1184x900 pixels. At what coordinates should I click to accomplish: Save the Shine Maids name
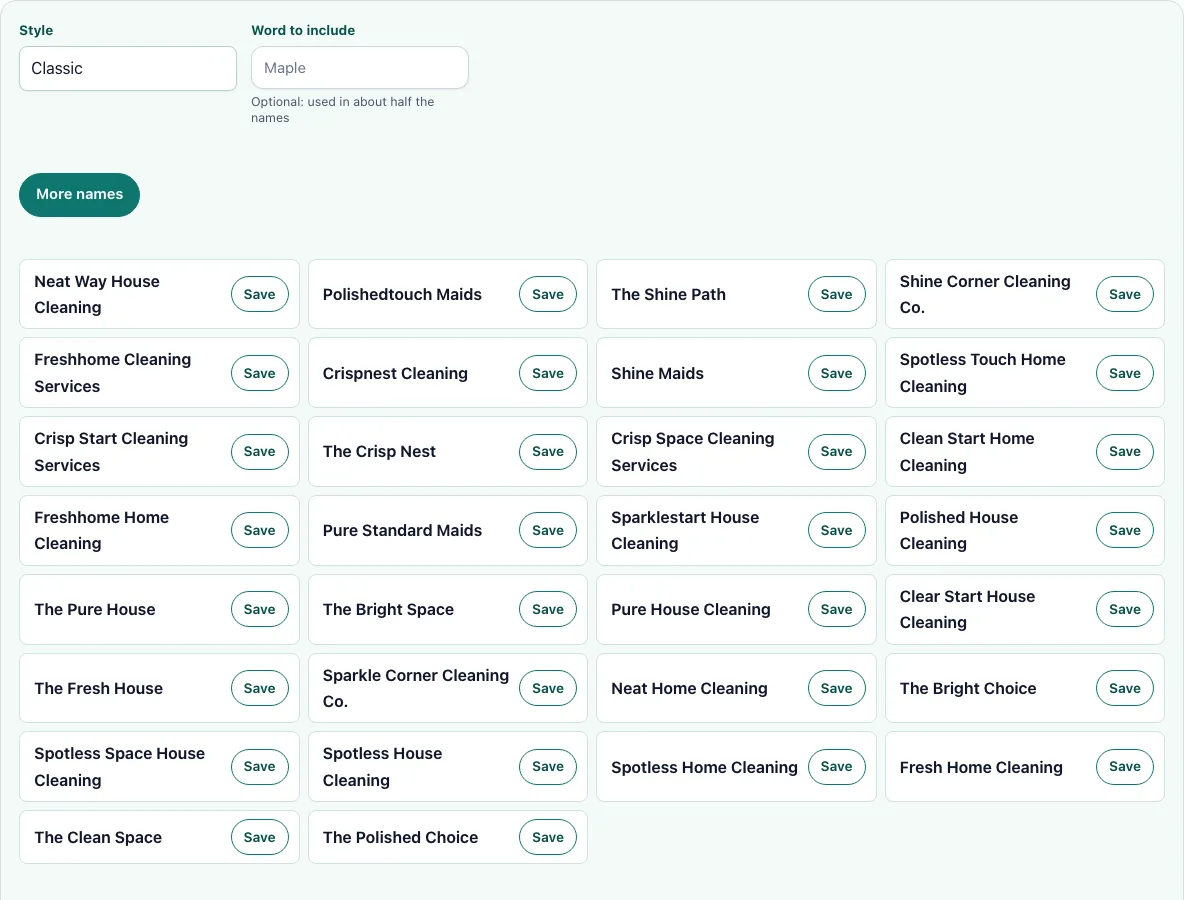(837, 373)
